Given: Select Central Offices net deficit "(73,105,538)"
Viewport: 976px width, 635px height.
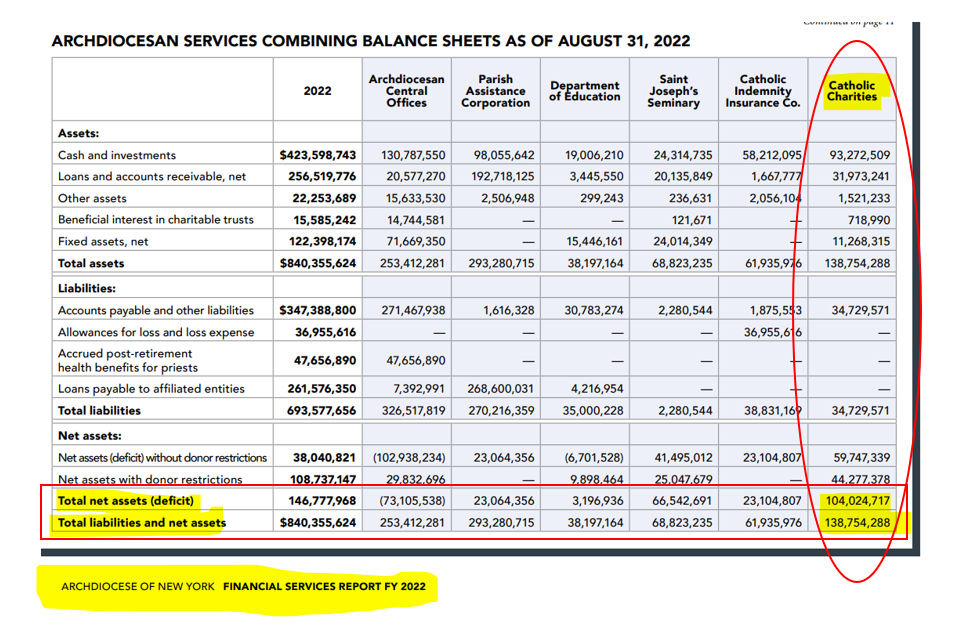Looking at the screenshot, I should coord(413,501).
